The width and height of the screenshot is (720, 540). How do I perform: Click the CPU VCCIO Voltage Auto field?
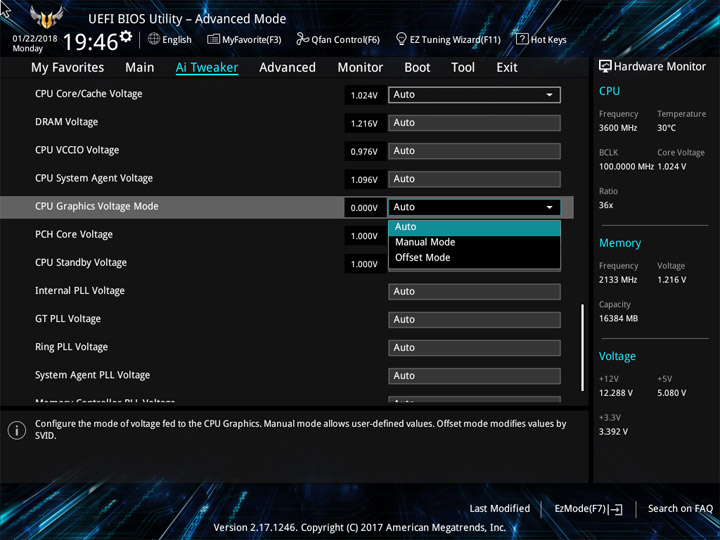(x=474, y=151)
